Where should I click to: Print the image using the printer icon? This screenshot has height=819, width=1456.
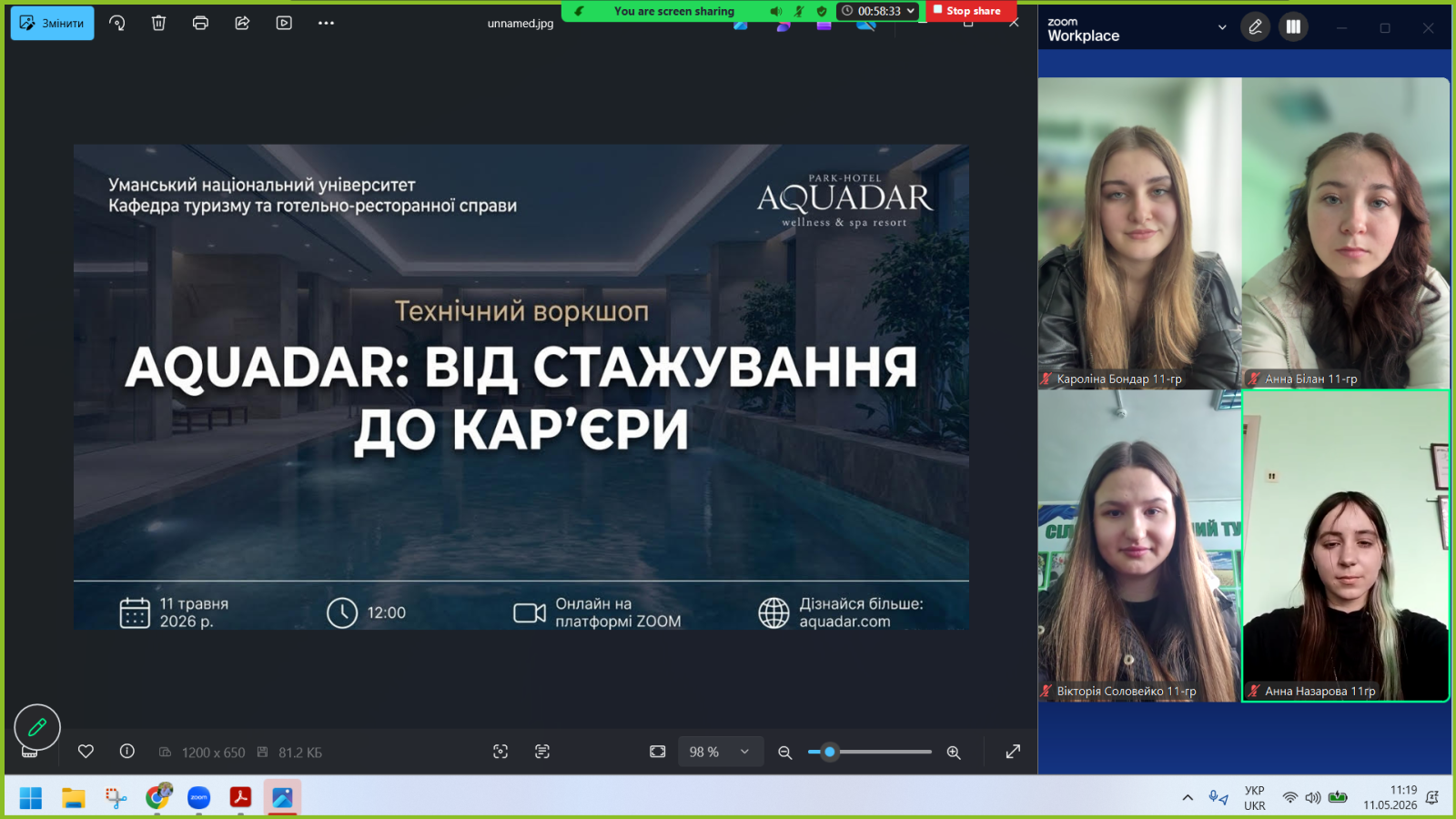(200, 24)
